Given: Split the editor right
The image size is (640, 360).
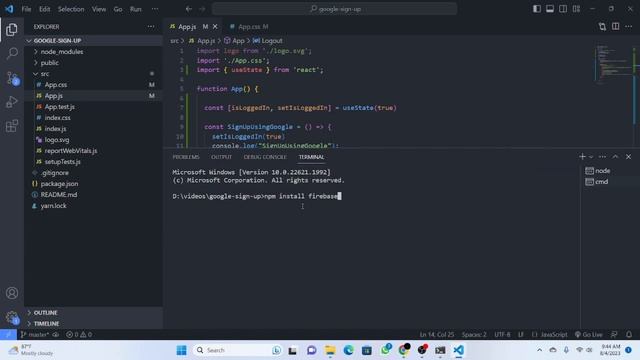Looking at the screenshot, I should coord(616,27).
